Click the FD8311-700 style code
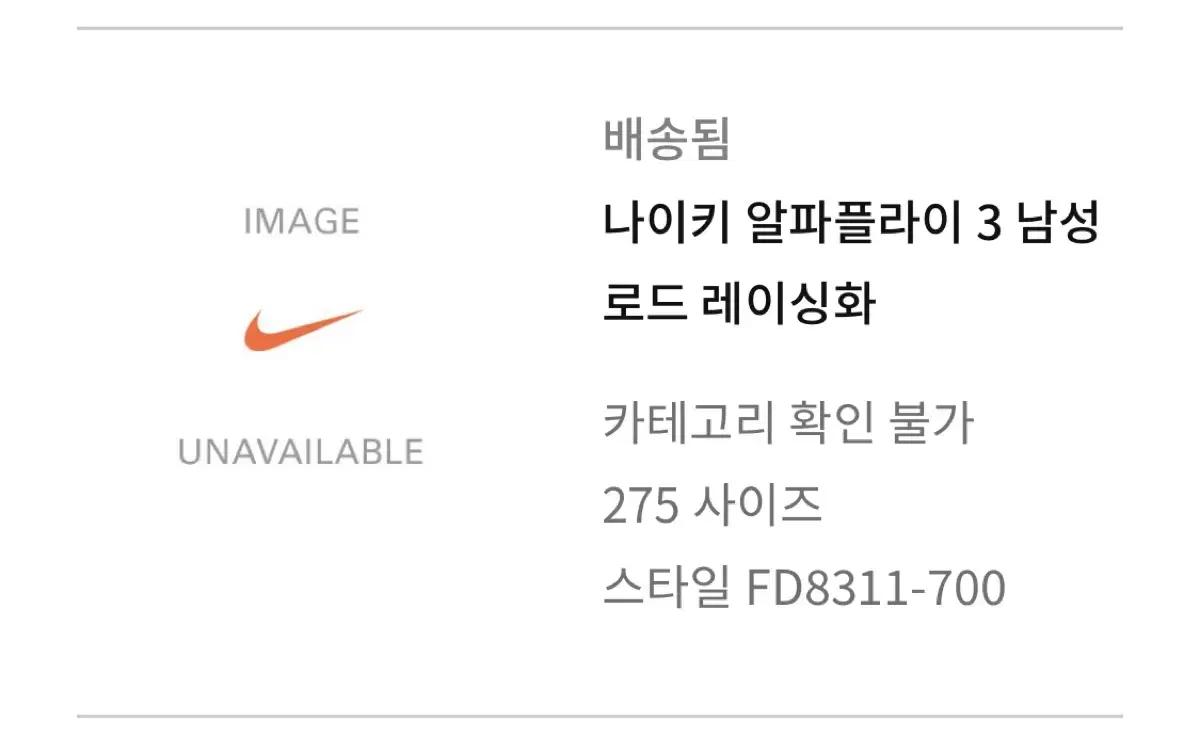 (x=876, y=589)
